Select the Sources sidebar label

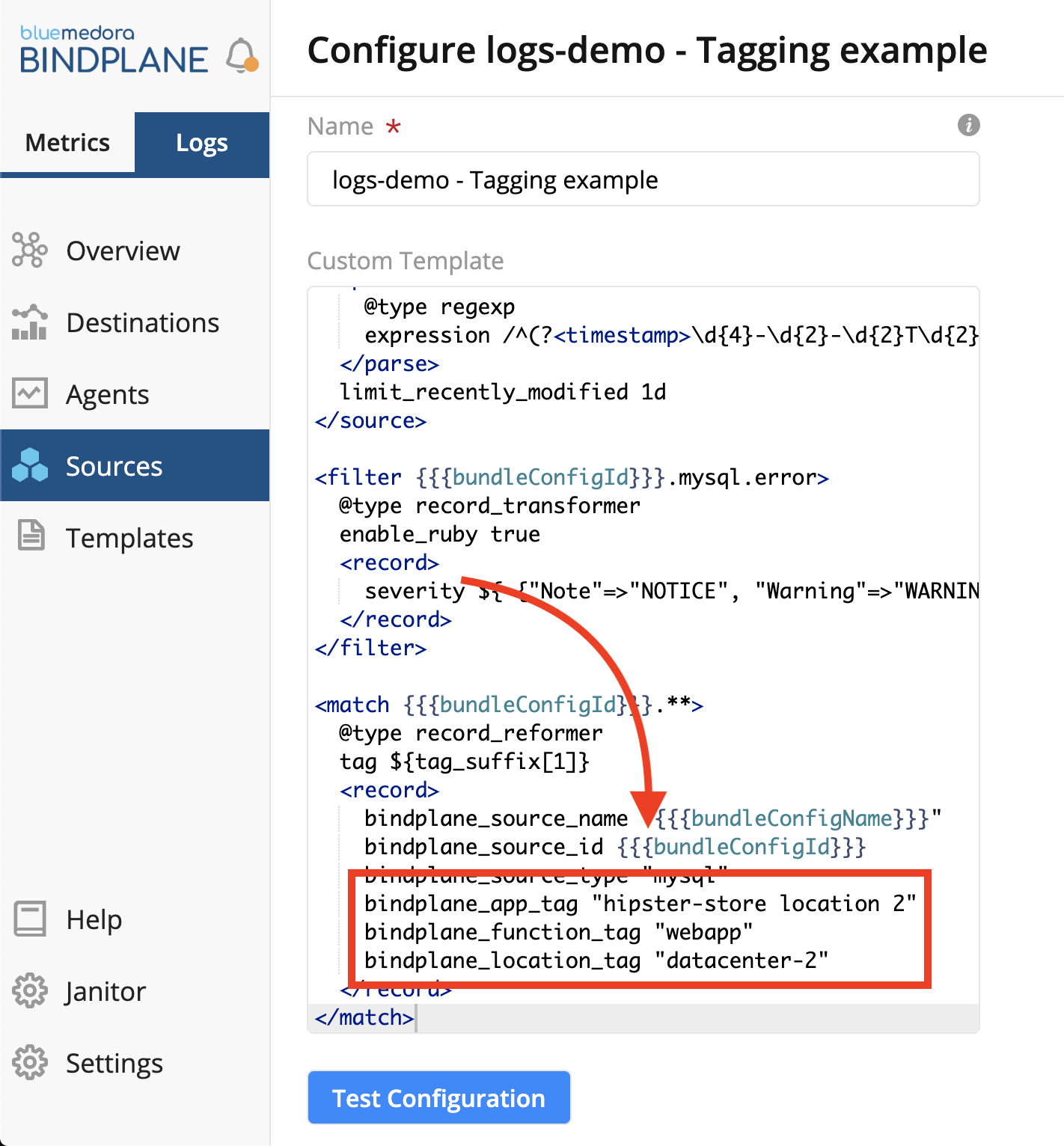114,467
